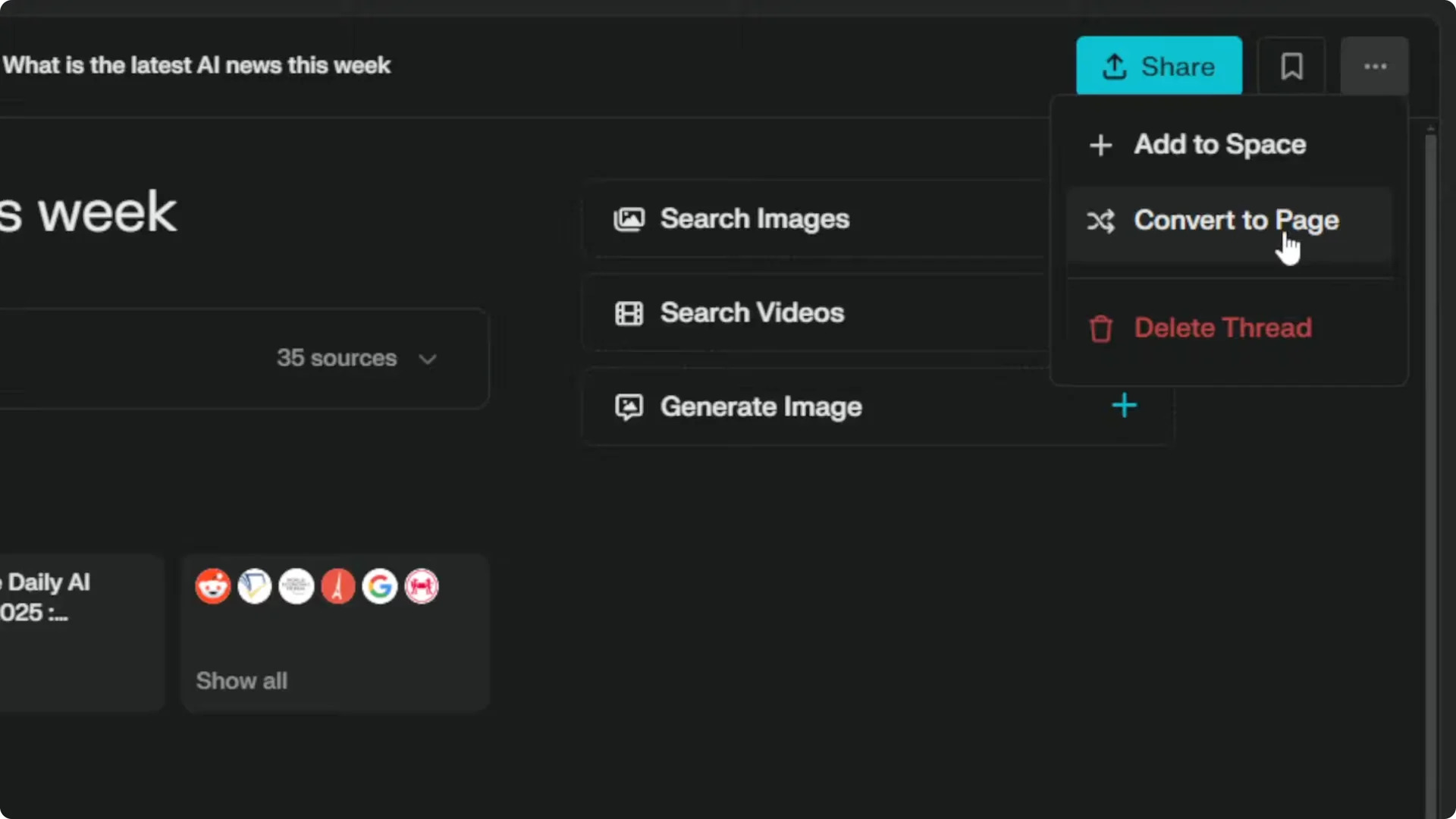Select the Search Videos film icon
This screenshot has width=1456, height=819.
[x=629, y=312]
